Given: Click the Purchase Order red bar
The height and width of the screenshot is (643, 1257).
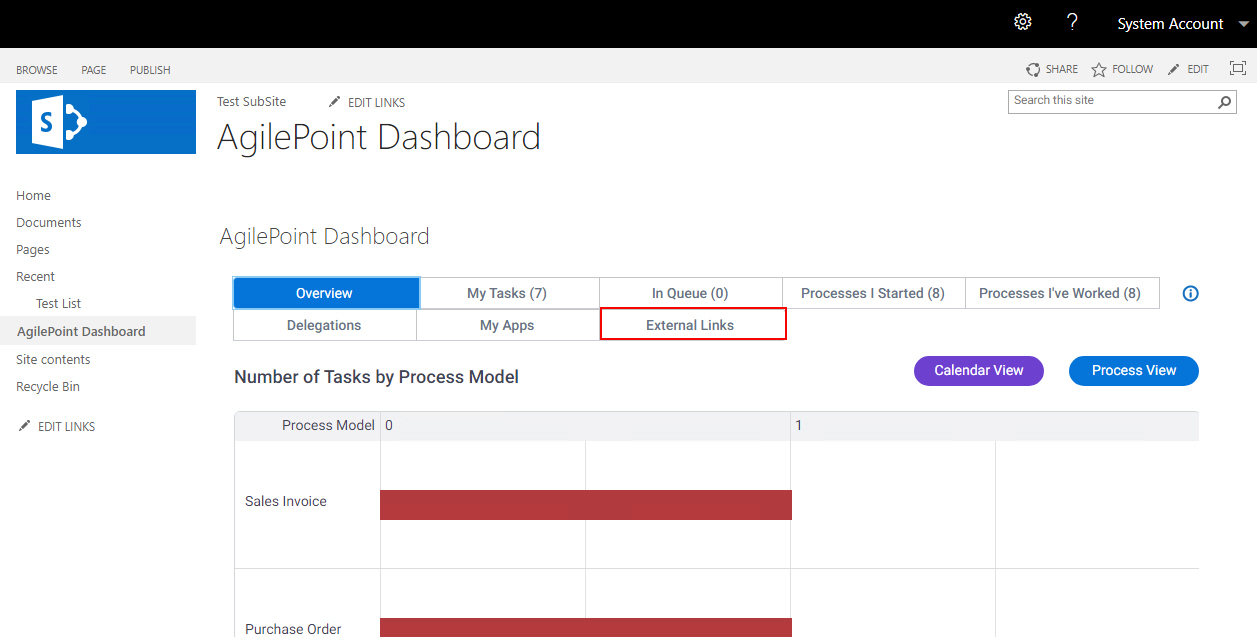Looking at the screenshot, I should pos(586,628).
